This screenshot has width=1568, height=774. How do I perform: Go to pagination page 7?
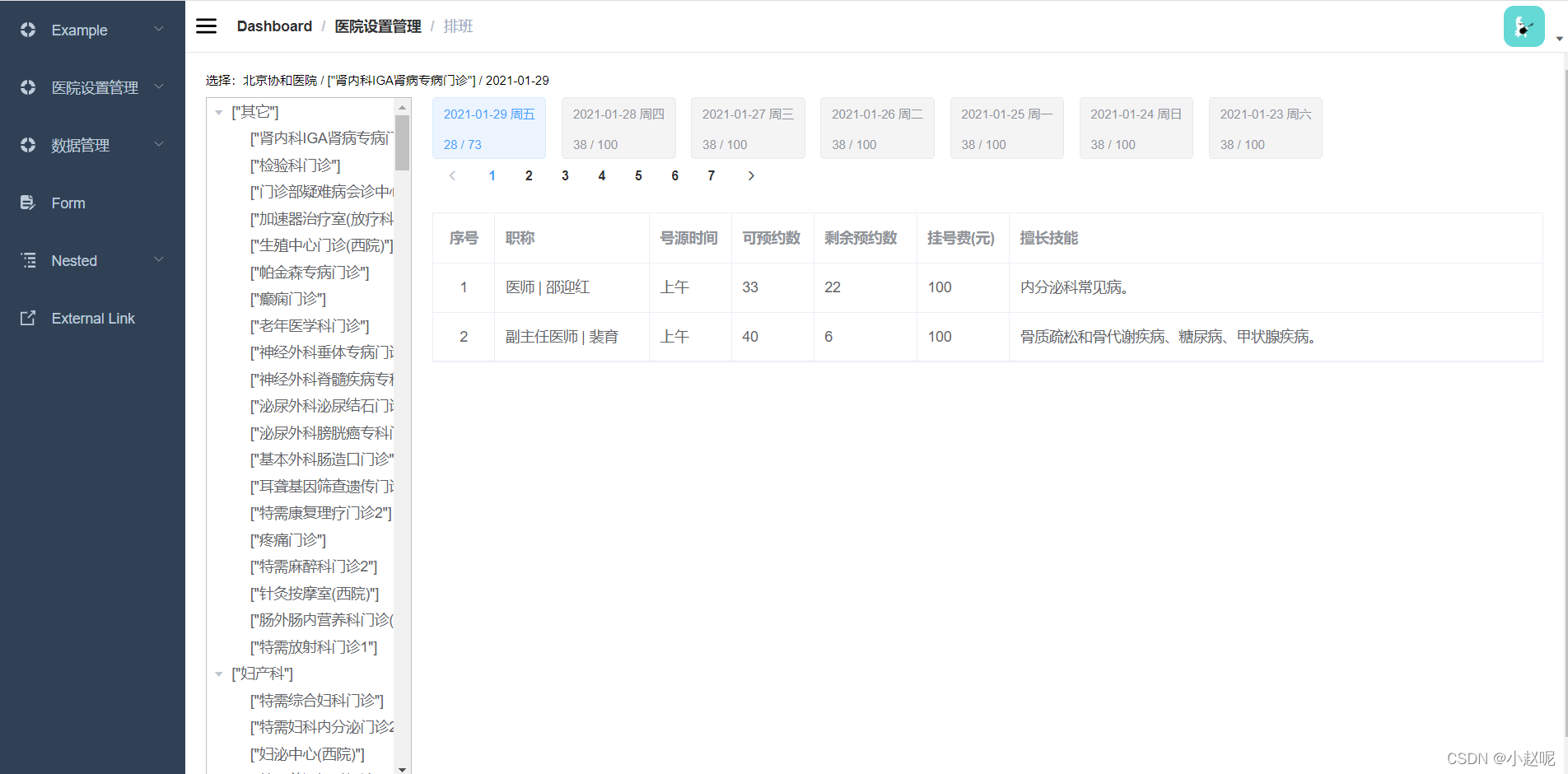pyautogui.click(x=712, y=175)
